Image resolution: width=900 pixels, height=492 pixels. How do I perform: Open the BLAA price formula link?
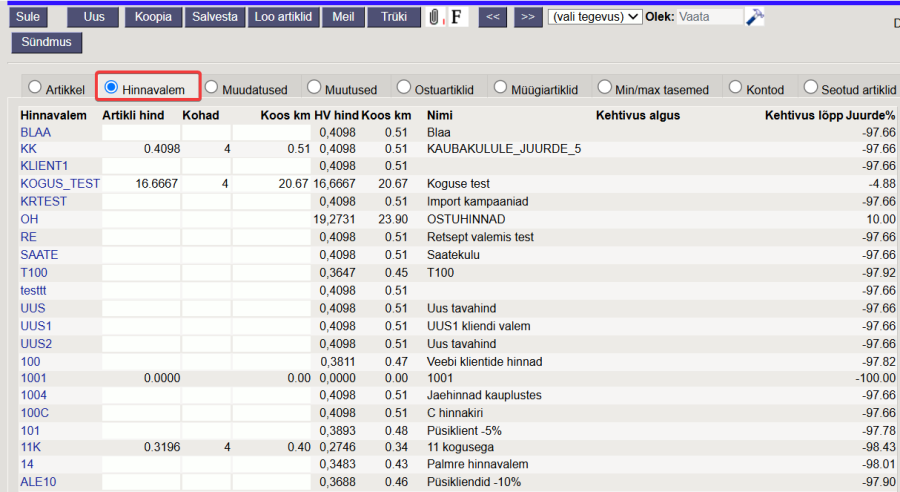pyautogui.click(x=36, y=133)
